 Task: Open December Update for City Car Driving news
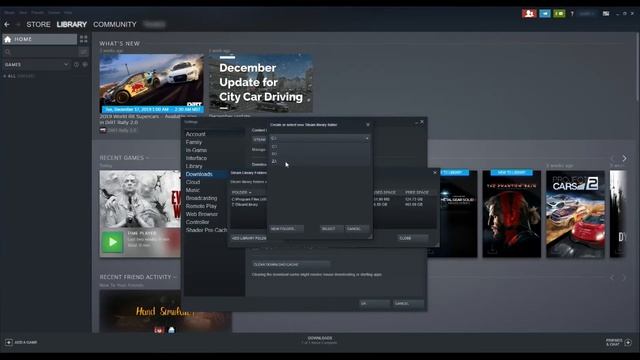260,83
